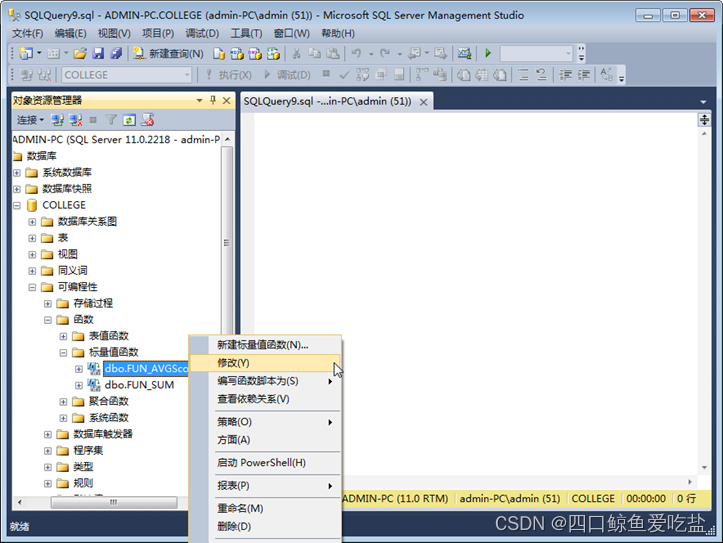The width and height of the screenshot is (723, 543).
Task: Select the 数据库触发器 folder
Action: coord(103,434)
